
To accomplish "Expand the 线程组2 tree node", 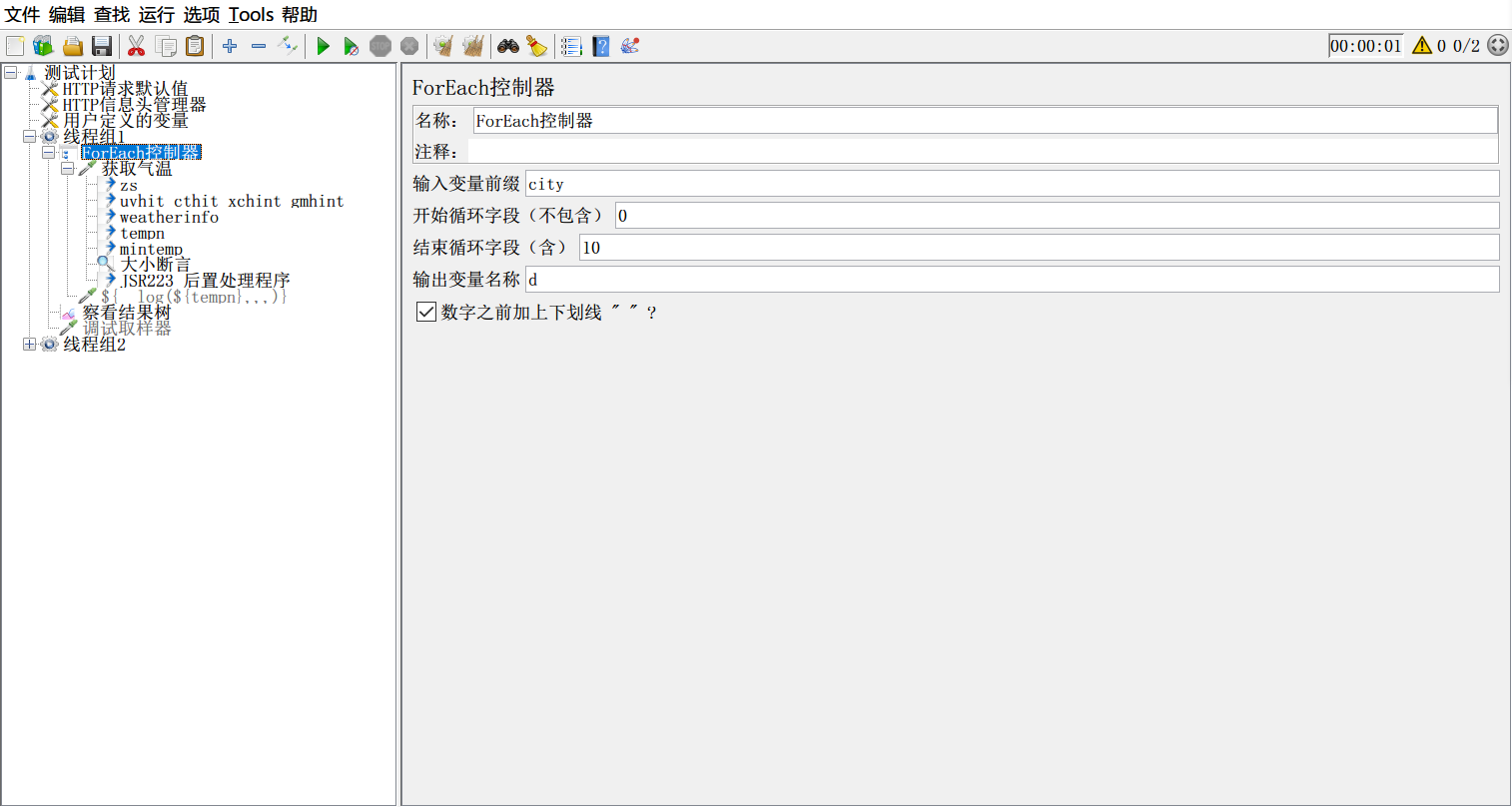I will pyautogui.click(x=30, y=345).
